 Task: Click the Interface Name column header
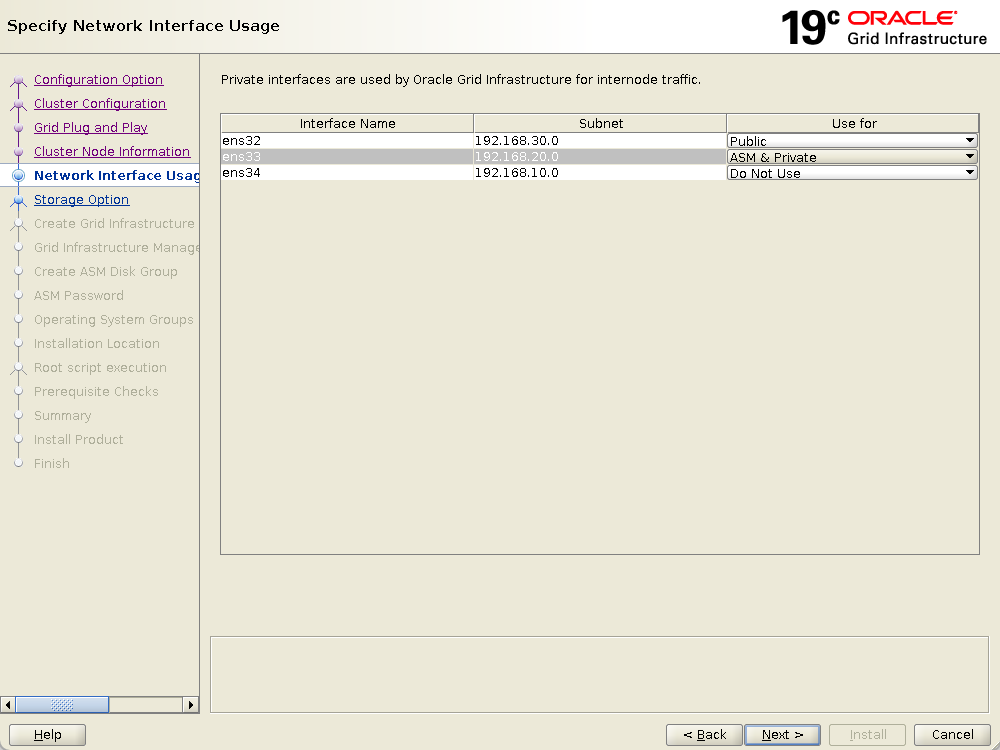[347, 123]
